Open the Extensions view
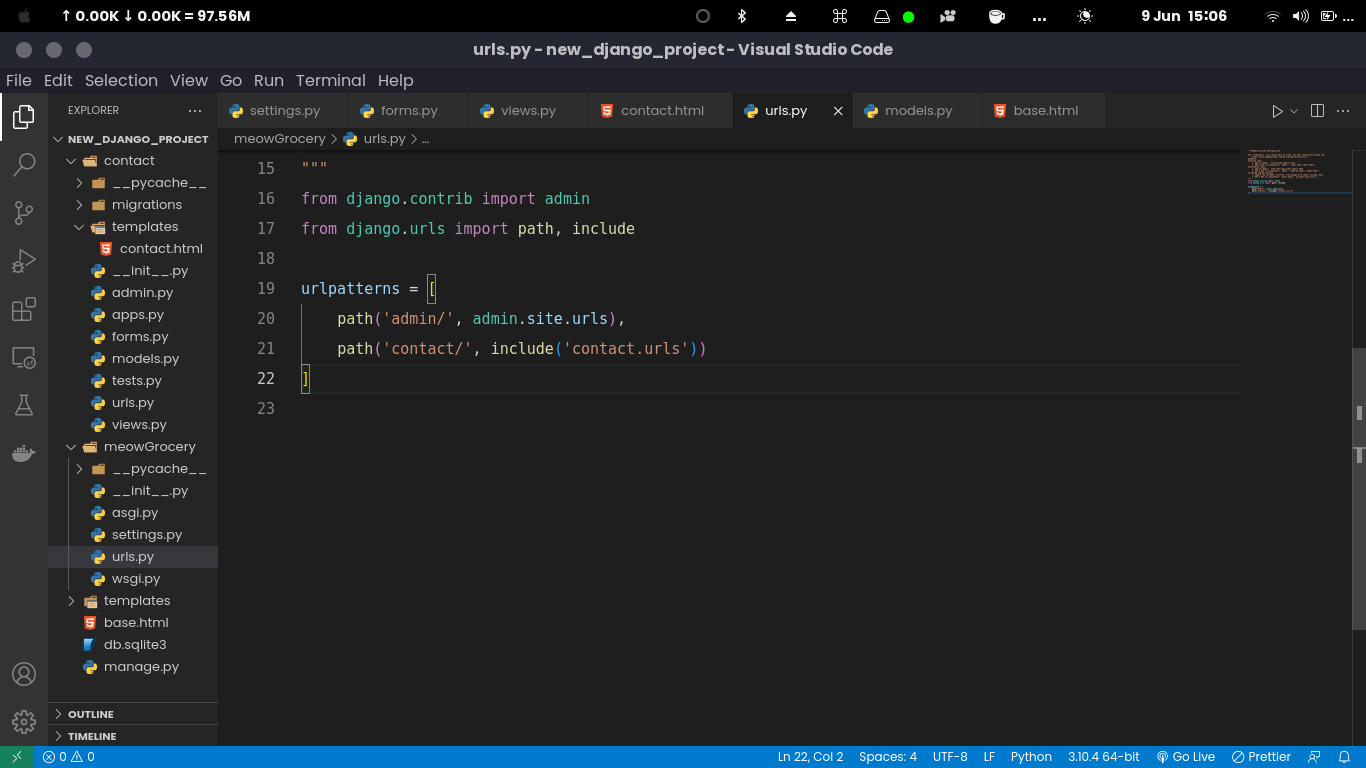Screen dimensions: 1366x768 coord(24,309)
